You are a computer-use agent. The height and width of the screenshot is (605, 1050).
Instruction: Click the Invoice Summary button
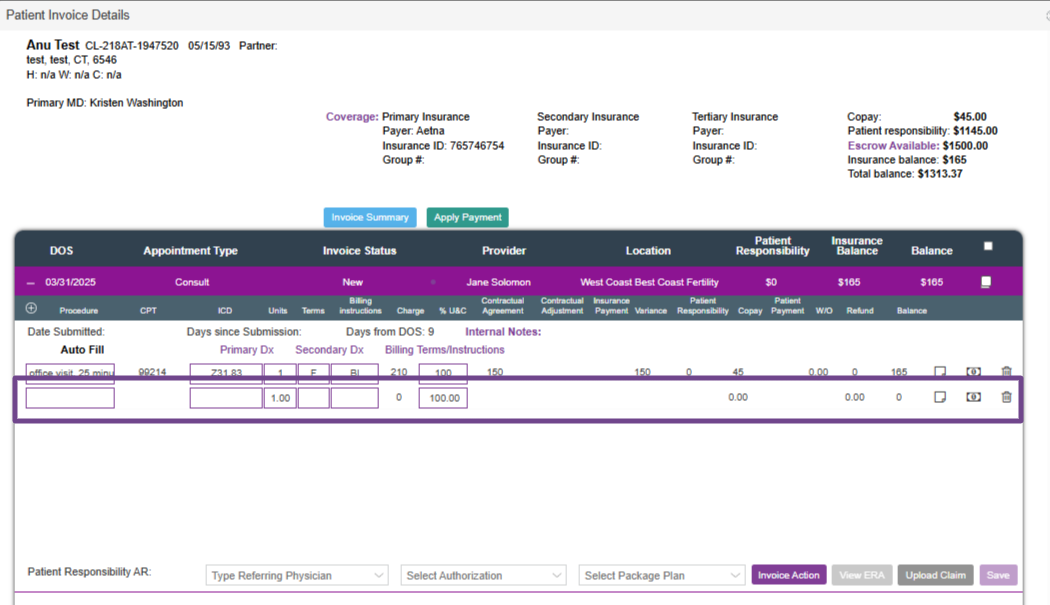click(370, 217)
